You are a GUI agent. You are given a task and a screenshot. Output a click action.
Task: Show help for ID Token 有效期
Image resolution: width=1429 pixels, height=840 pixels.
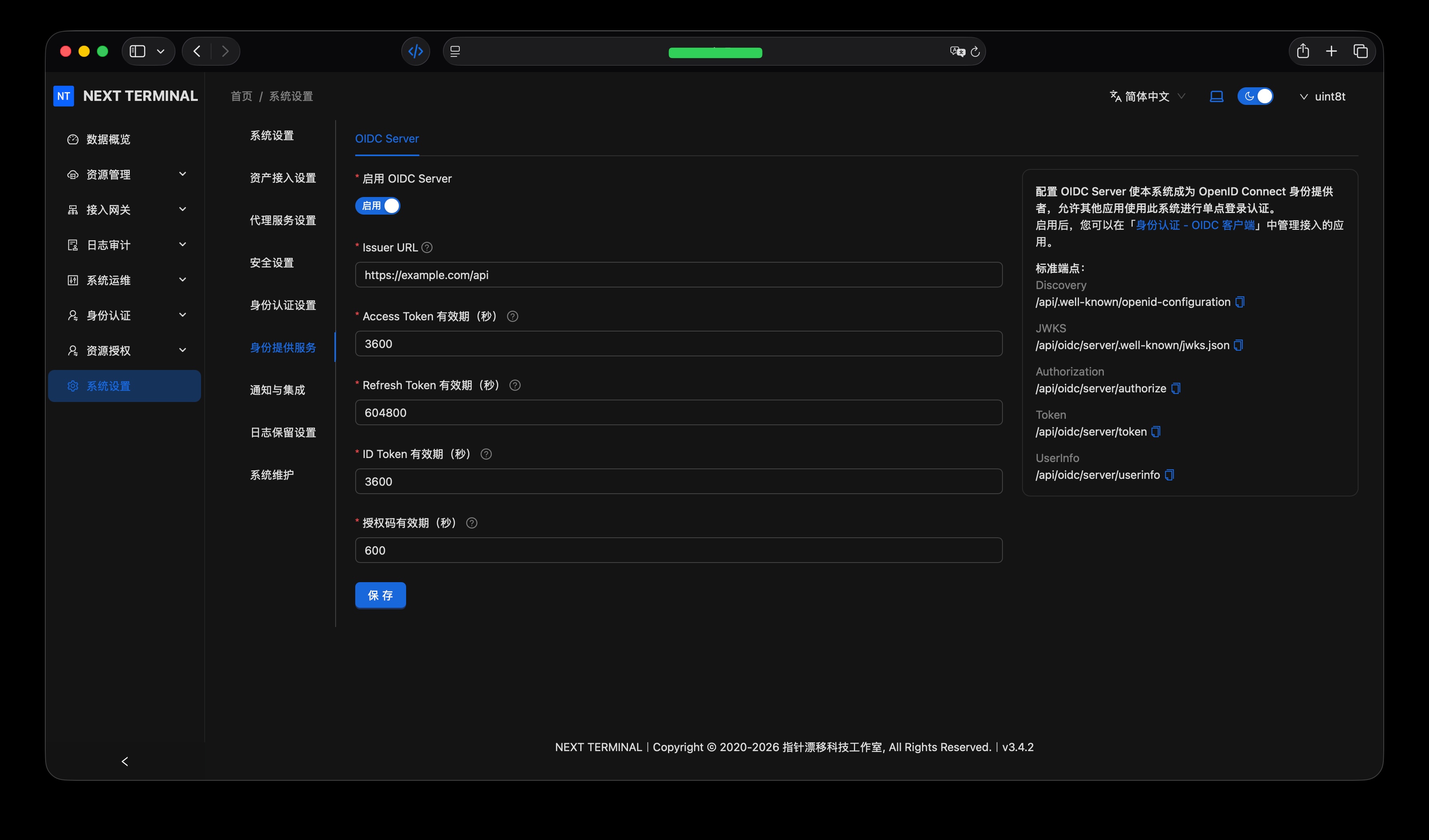486,454
